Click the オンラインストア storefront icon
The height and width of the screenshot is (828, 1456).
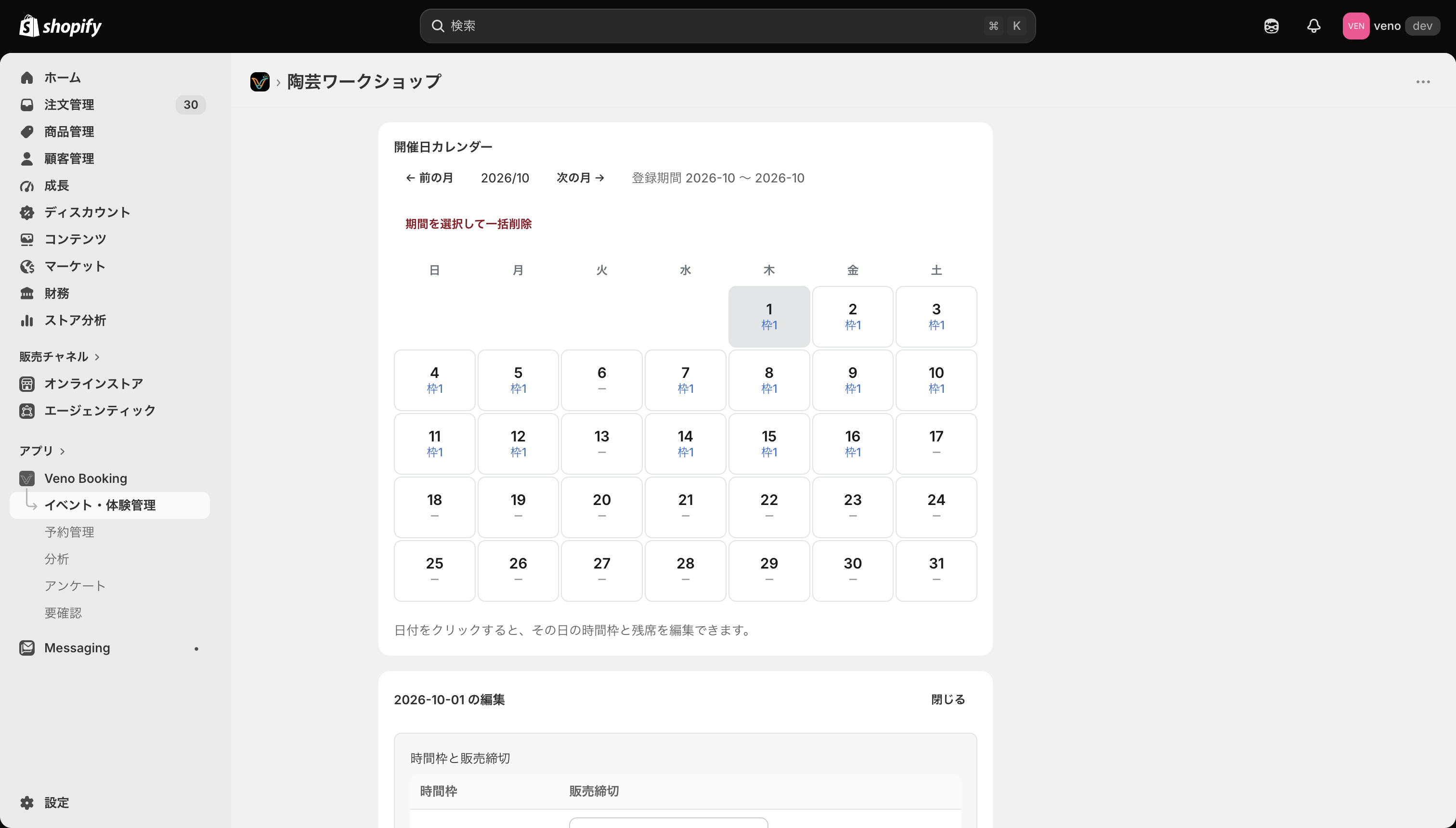(27, 384)
